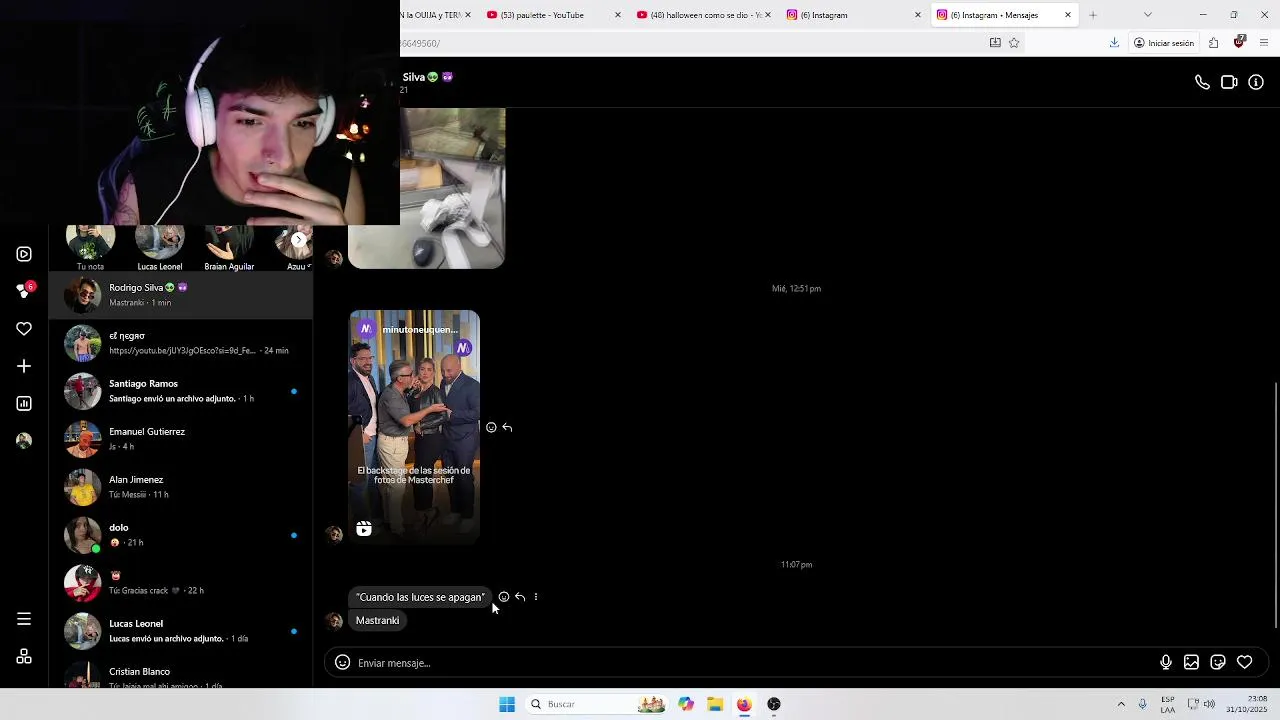Open the Masterchef backstage reel
Viewport: 1280px width, 720px height.
(414, 427)
